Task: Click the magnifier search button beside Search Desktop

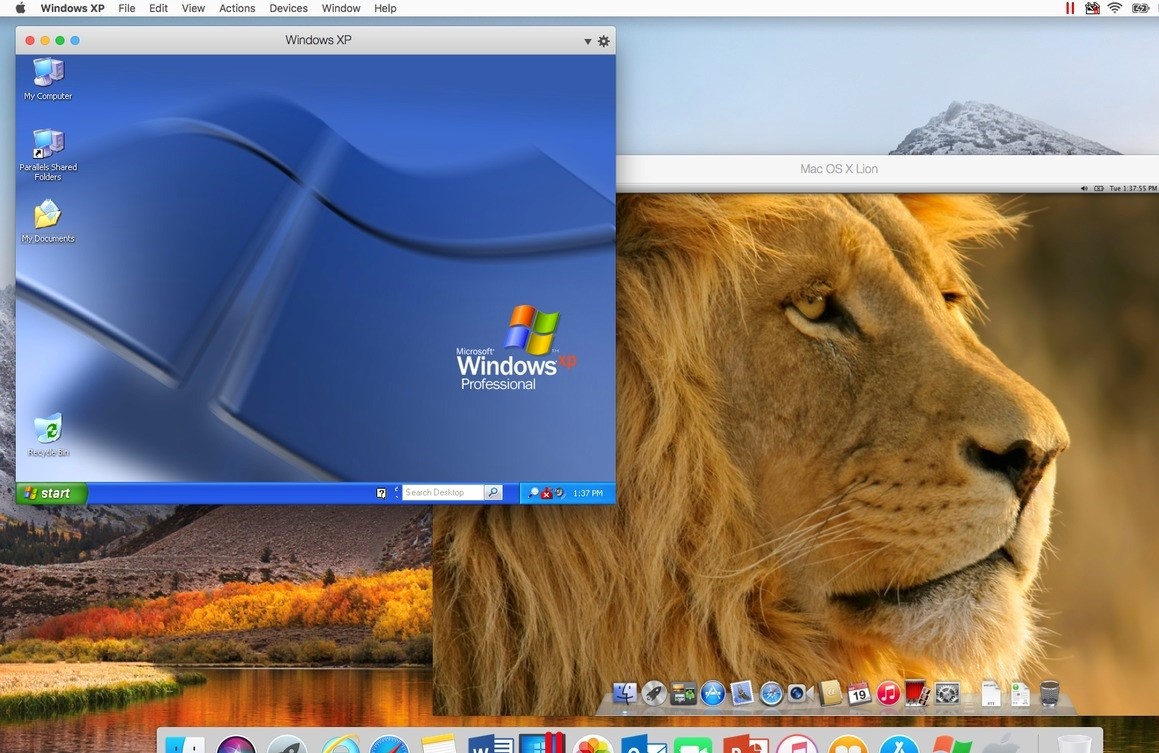Action: click(493, 492)
